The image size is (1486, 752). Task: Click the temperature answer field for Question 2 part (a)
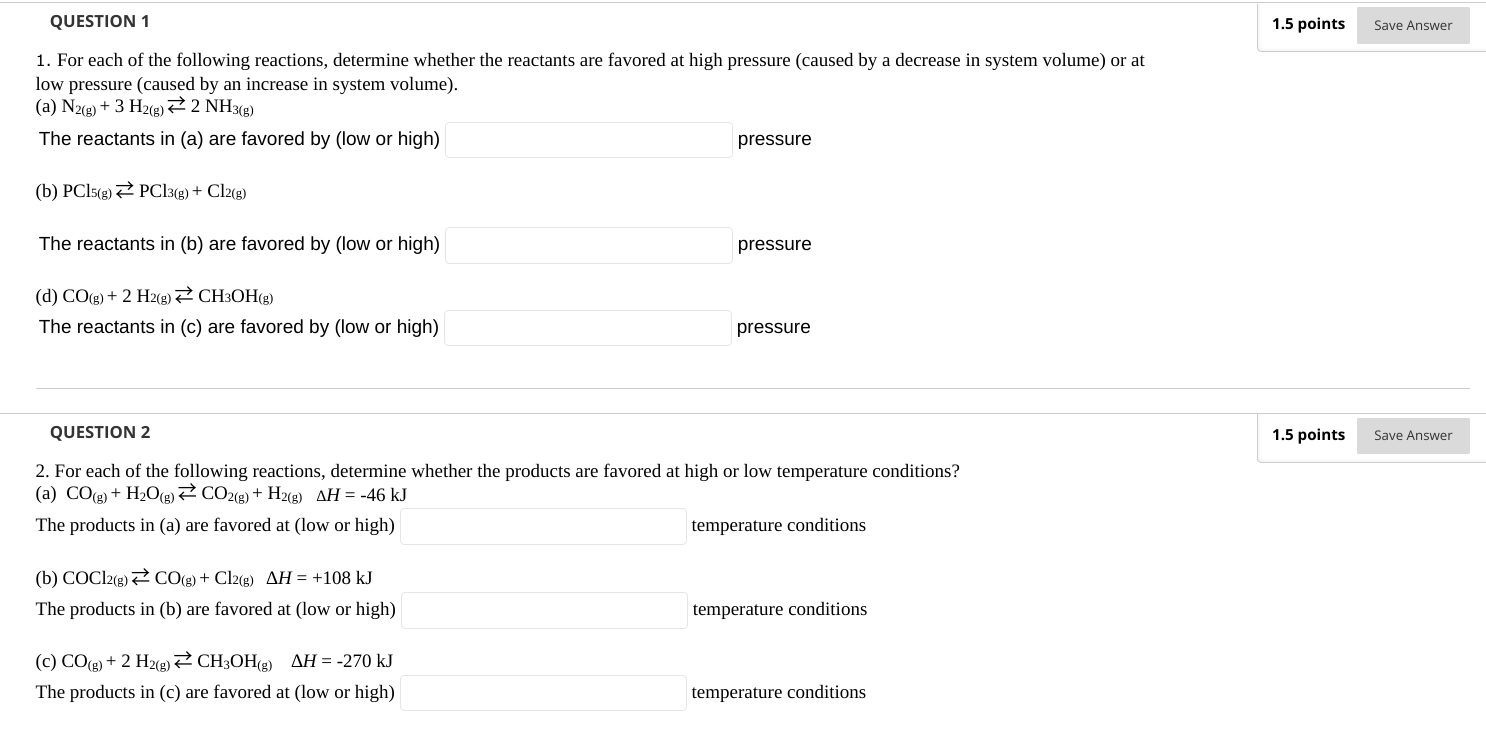point(543,526)
